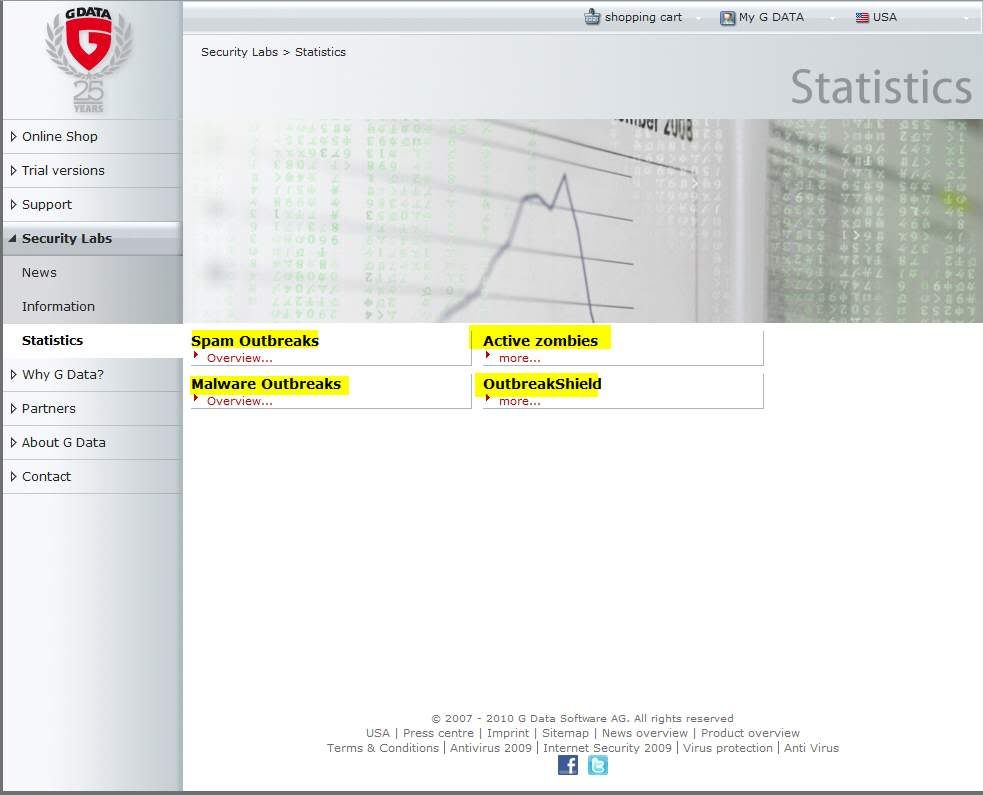983x795 pixels.
Task: Open the shopping cart basket icon
Action: pos(592,17)
